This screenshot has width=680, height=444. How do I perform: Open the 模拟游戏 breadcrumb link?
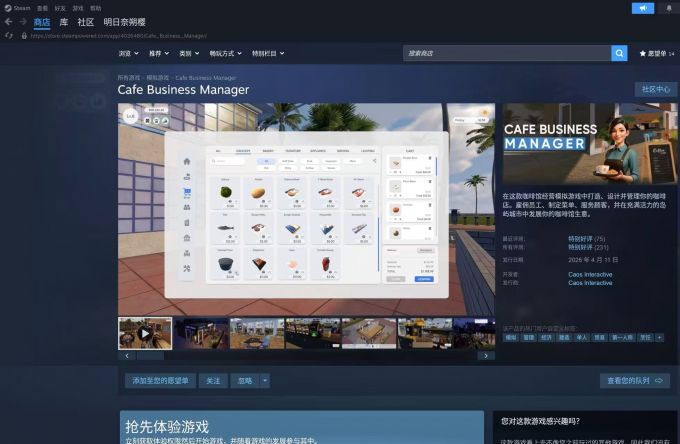click(157, 78)
